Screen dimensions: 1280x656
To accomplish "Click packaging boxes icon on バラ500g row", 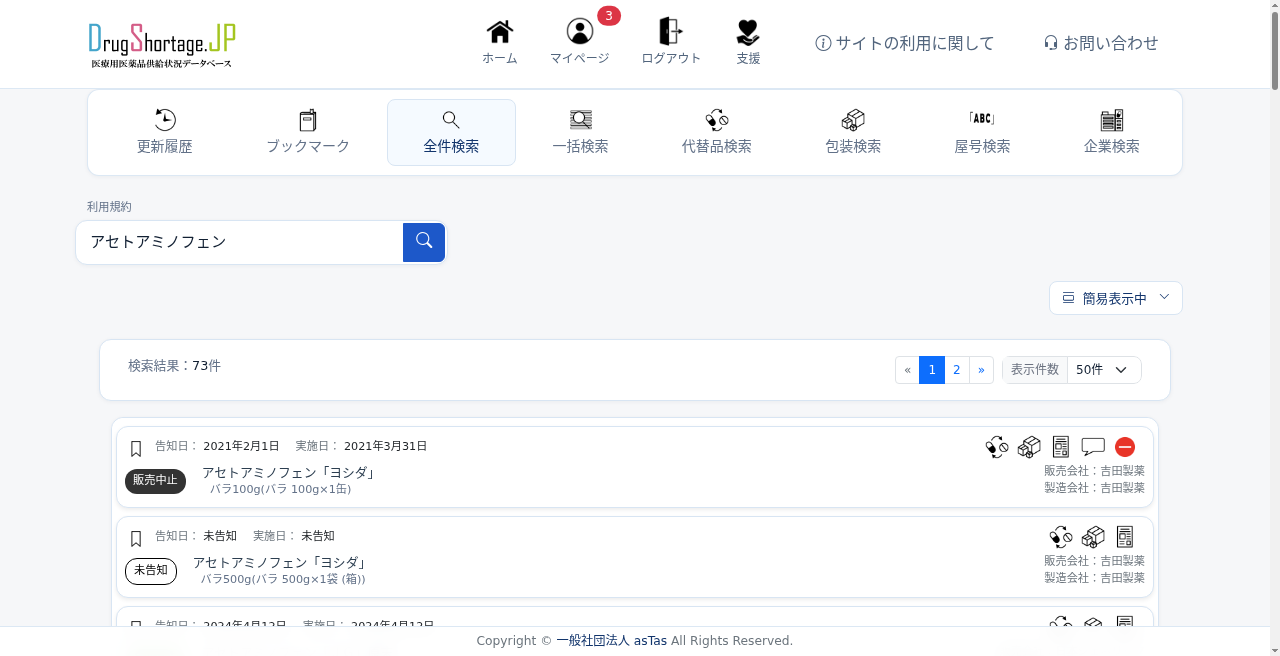I will coord(1093,537).
